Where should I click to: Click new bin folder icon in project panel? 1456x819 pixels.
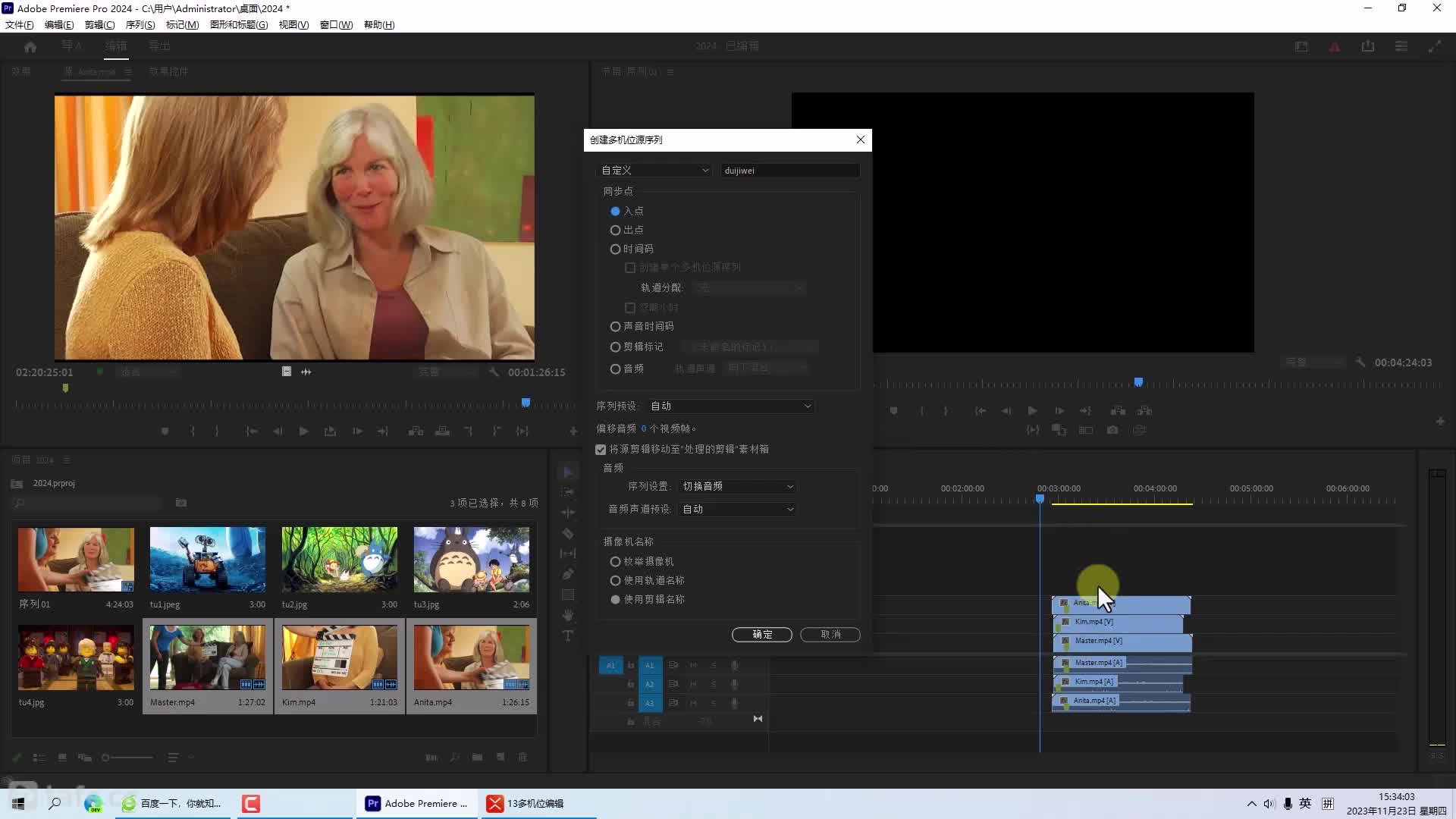coord(477,758)
